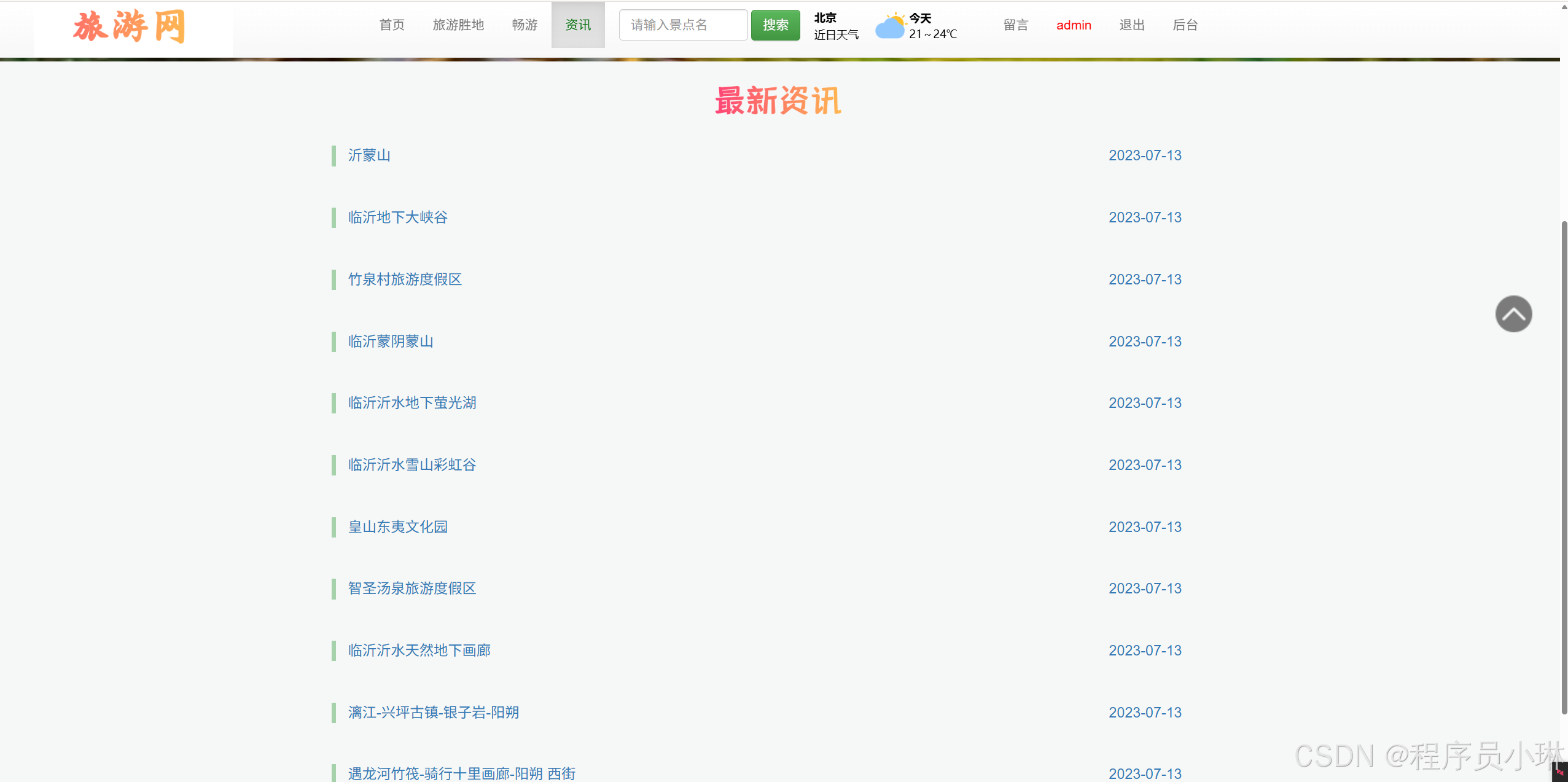Select the 畅游 navigation tab
The height and width of the screenshot is (782, 1568).
[523, 25]
